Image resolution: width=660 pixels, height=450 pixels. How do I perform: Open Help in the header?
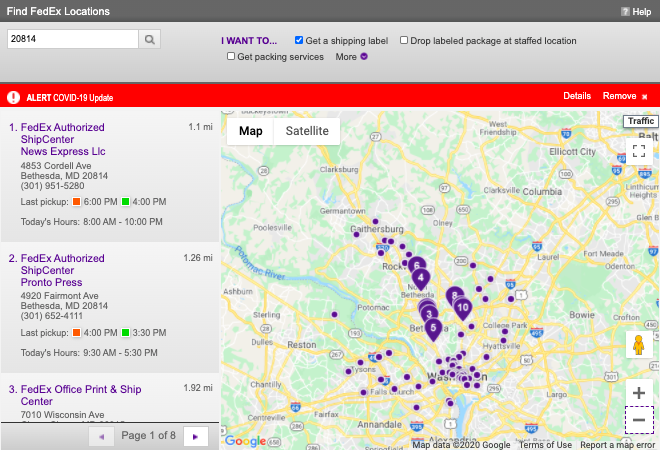pyautogui.click(x=636, y=11)
